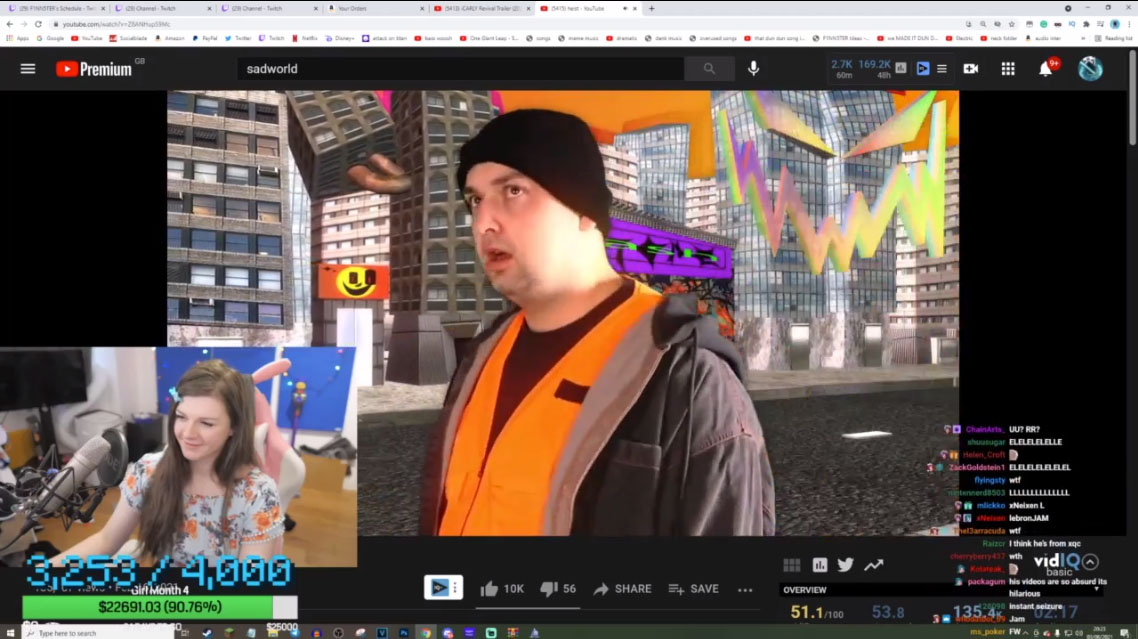Open Amazon bookmark in bookmarks bar
Image resolution: width=1138 pixels, height=639 pixels.
(170, 38)
